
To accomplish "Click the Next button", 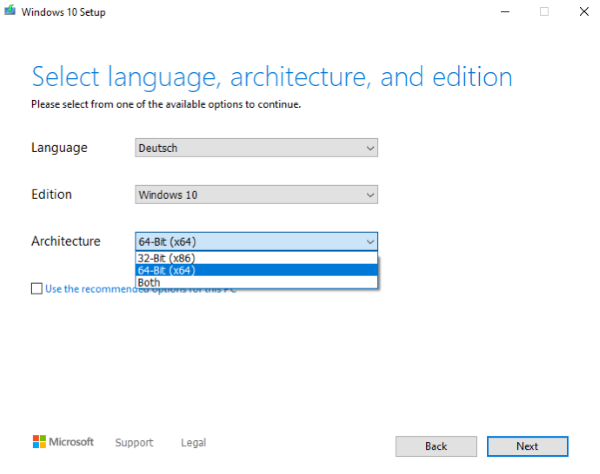I will coord(527,446).
